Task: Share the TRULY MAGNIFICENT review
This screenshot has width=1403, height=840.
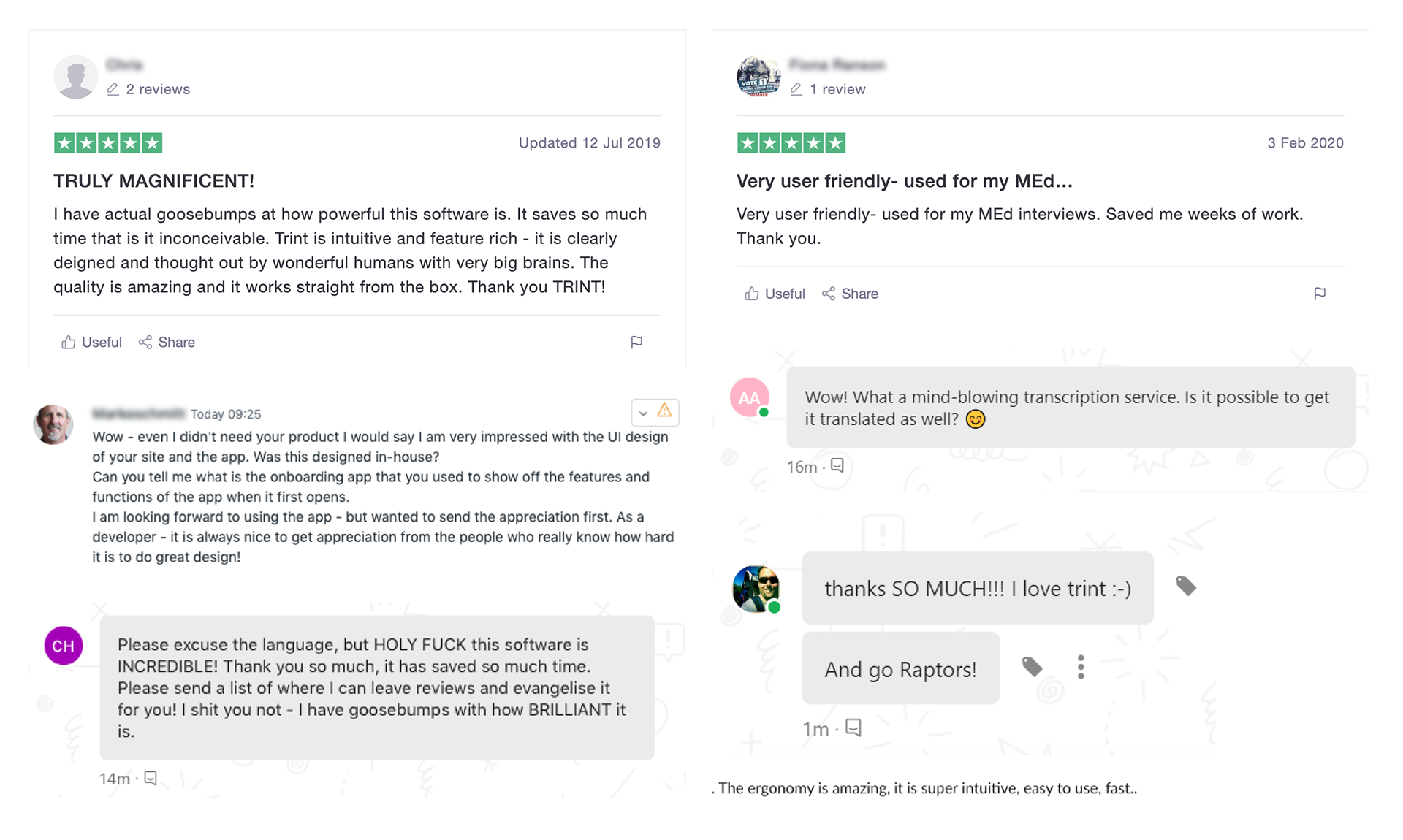Action: (x=167, y=342)
